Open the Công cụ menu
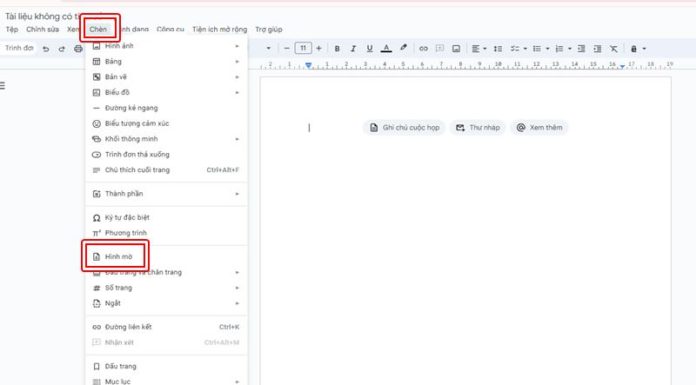Screen dimensions: 696x385 [170, 29]
